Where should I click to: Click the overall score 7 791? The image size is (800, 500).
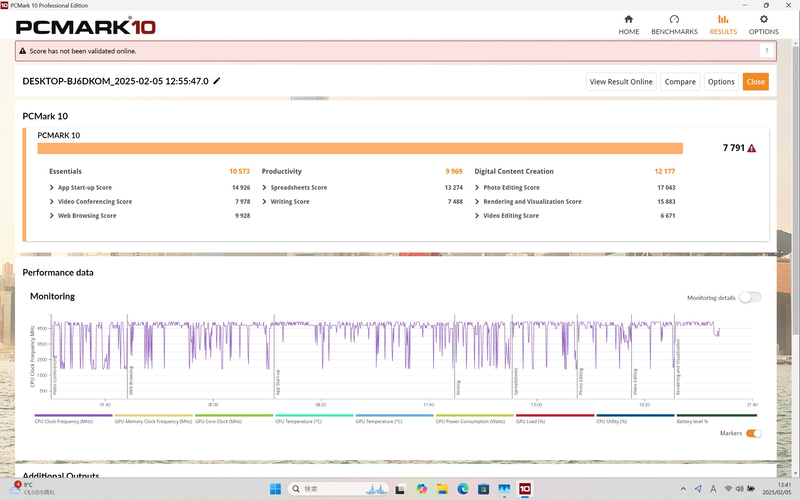click(x=734, y=148)
